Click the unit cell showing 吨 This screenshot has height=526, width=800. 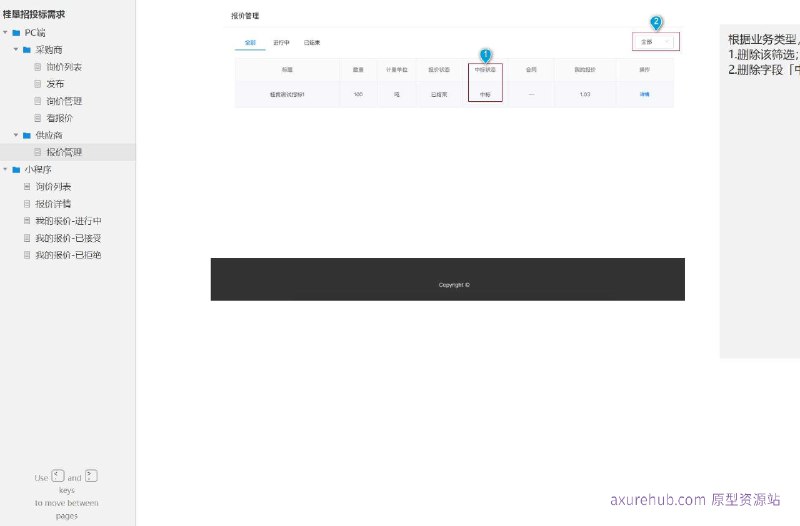(396, 94)
